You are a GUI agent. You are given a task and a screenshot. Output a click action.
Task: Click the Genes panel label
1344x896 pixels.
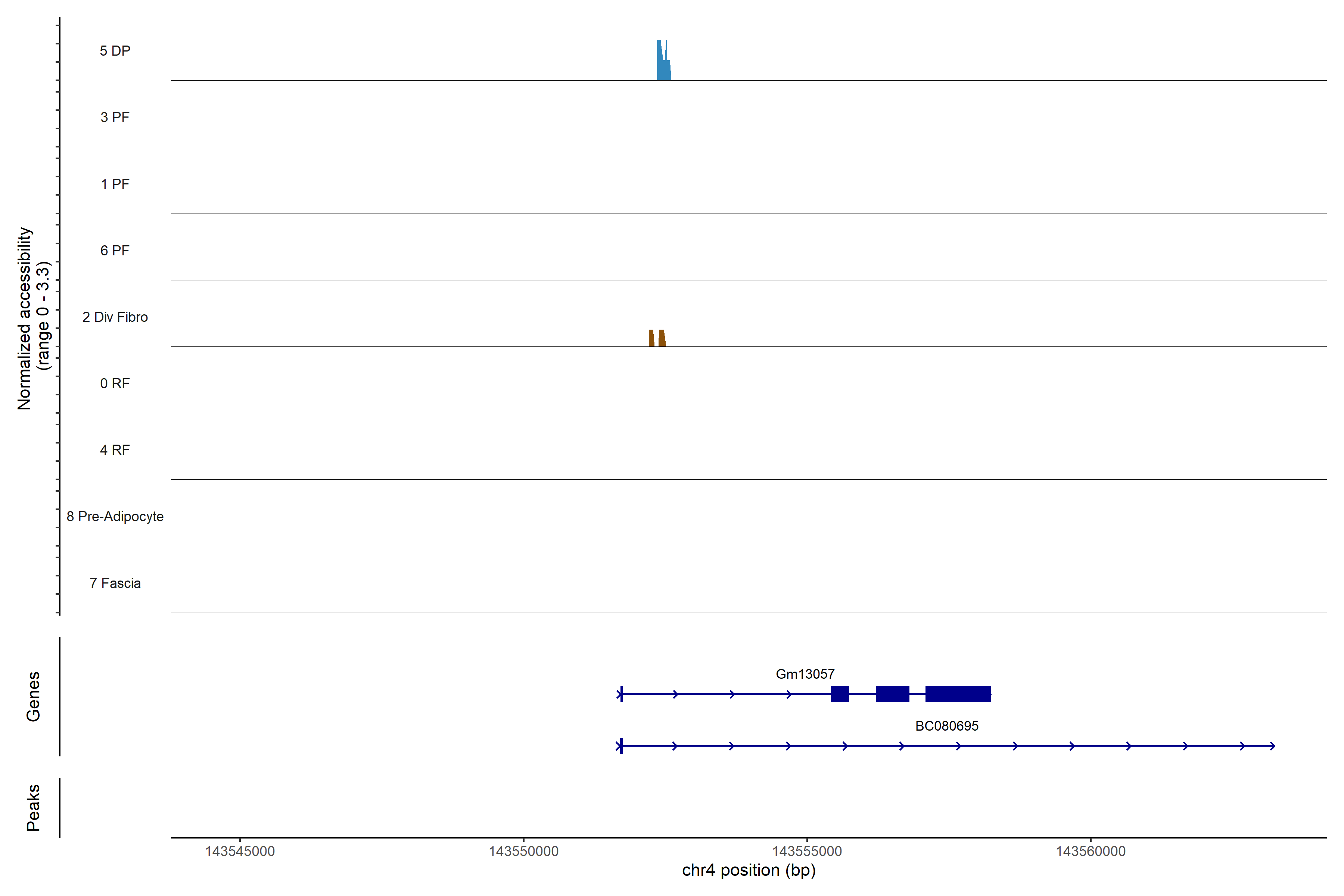[x=33, y=697]
